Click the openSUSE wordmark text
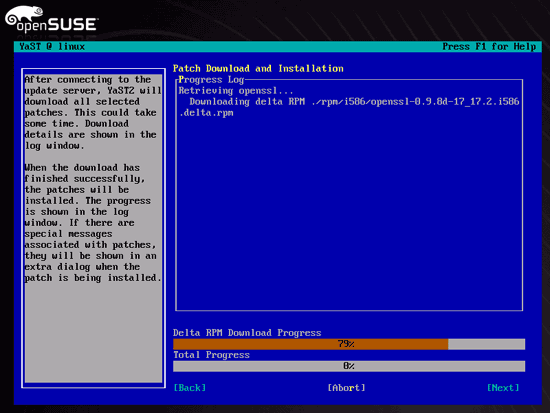The image size is (550, 413). pos(56,26)
